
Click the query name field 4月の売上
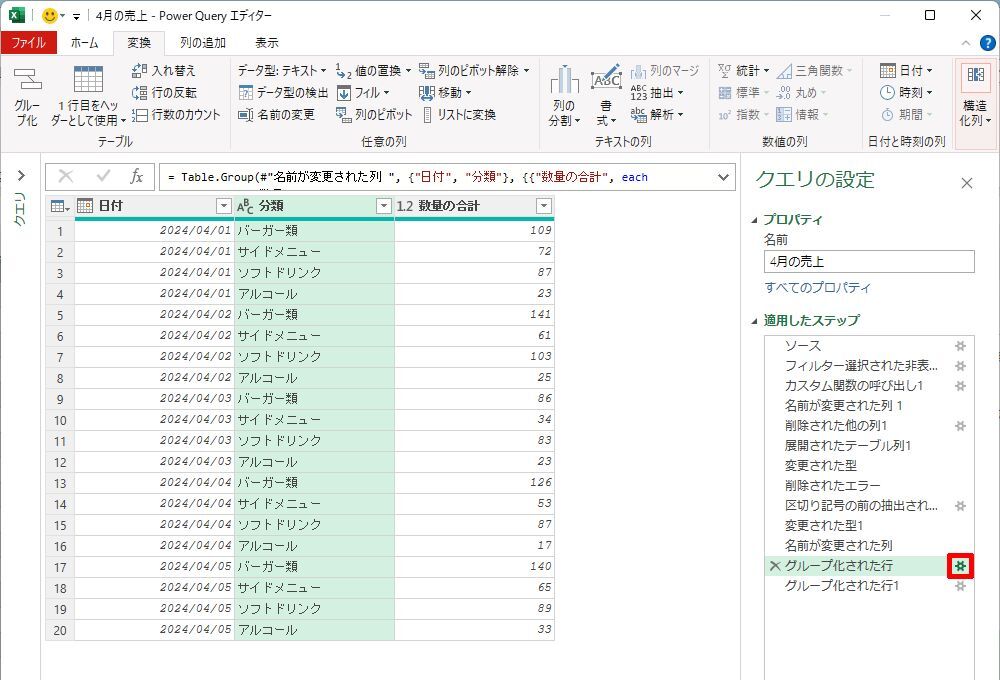868,261
